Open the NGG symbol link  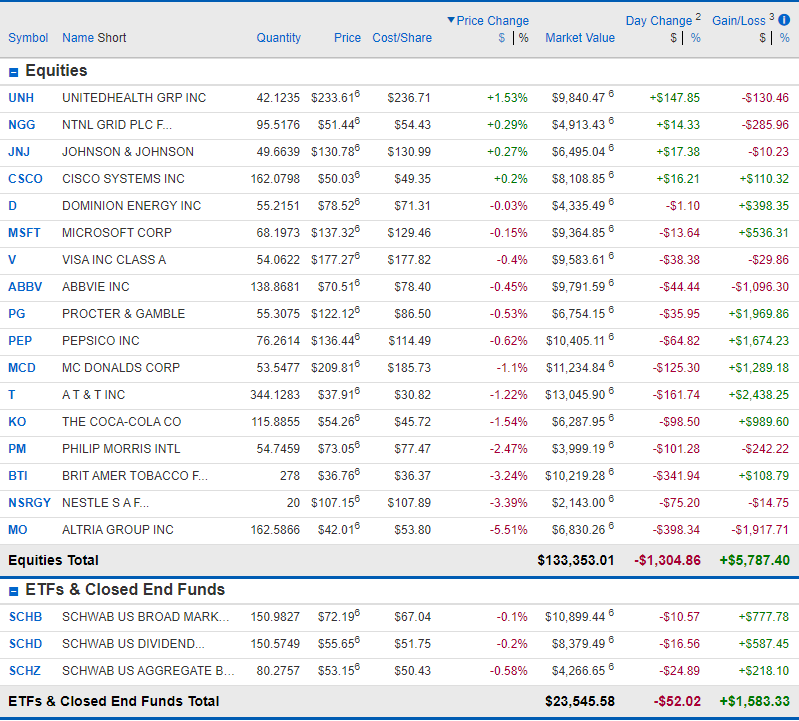click(x=22, y=125)
